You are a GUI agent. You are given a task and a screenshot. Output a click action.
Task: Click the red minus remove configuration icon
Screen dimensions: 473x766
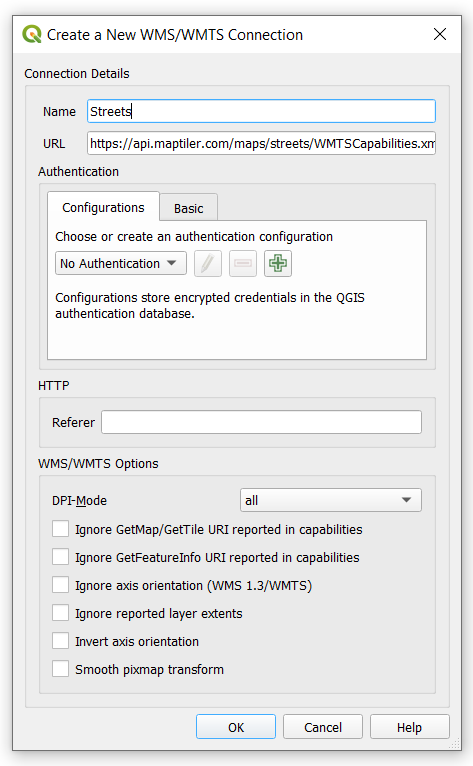pyautogui.click(x=243, y=264)
